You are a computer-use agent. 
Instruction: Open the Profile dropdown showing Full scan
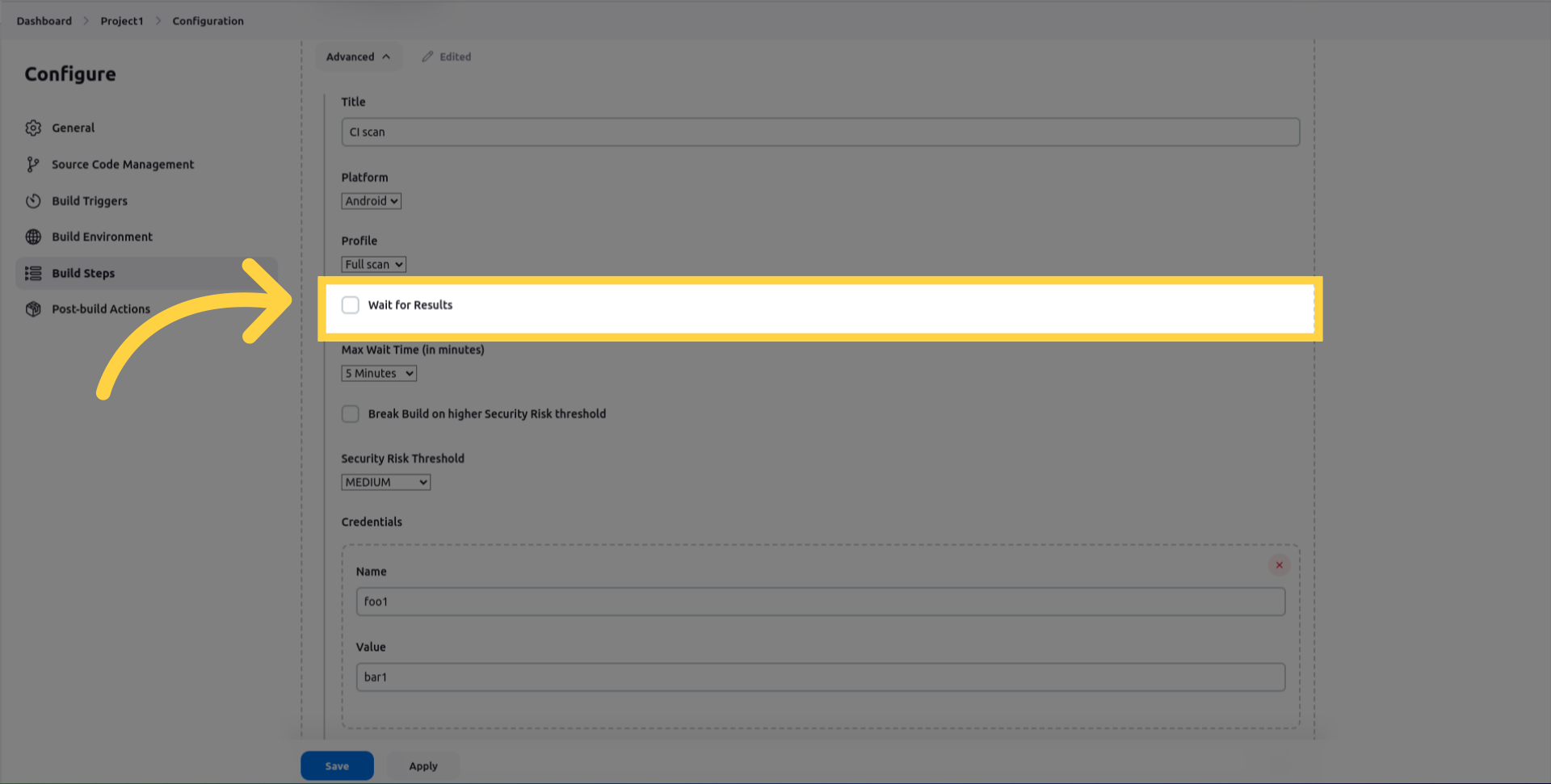(373, 265)
